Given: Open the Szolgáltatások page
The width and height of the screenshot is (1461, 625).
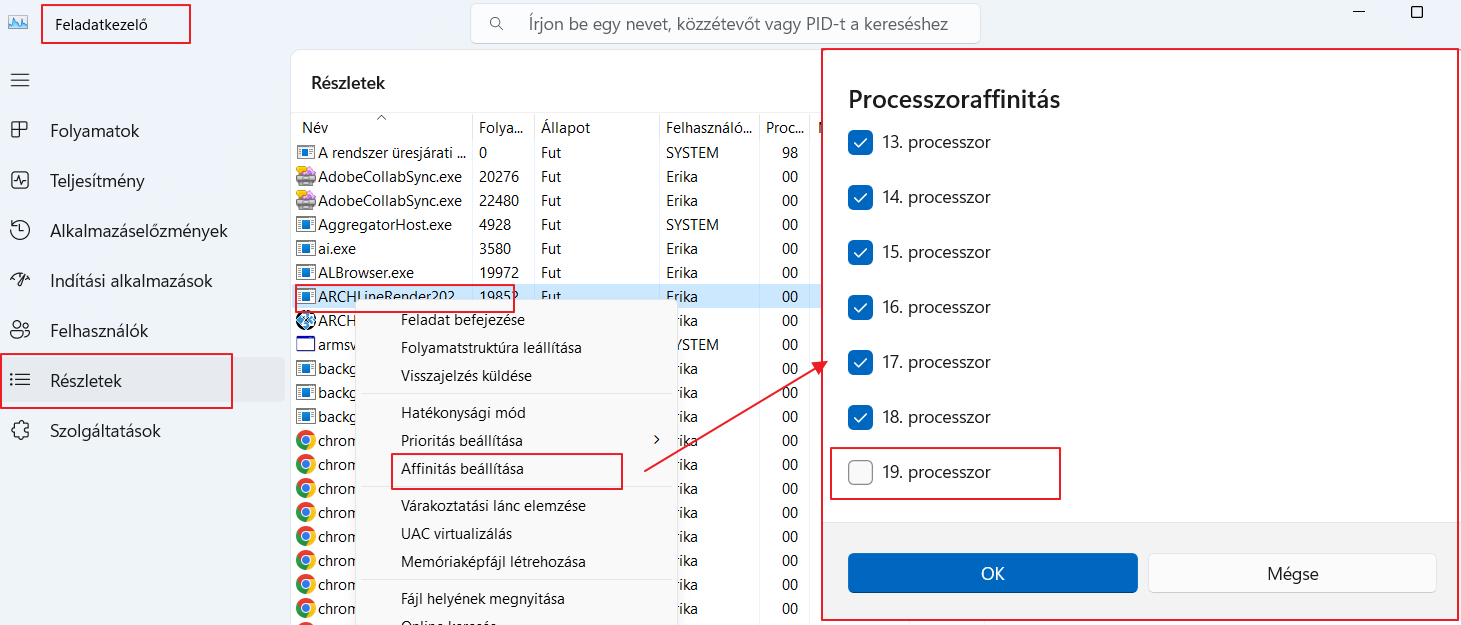Looking at the screenshot, I should click(105, 431).
